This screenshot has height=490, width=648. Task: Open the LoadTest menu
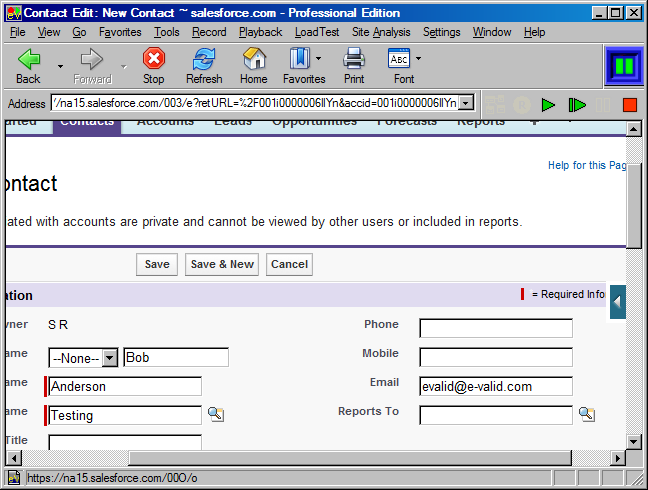[317, 32]
